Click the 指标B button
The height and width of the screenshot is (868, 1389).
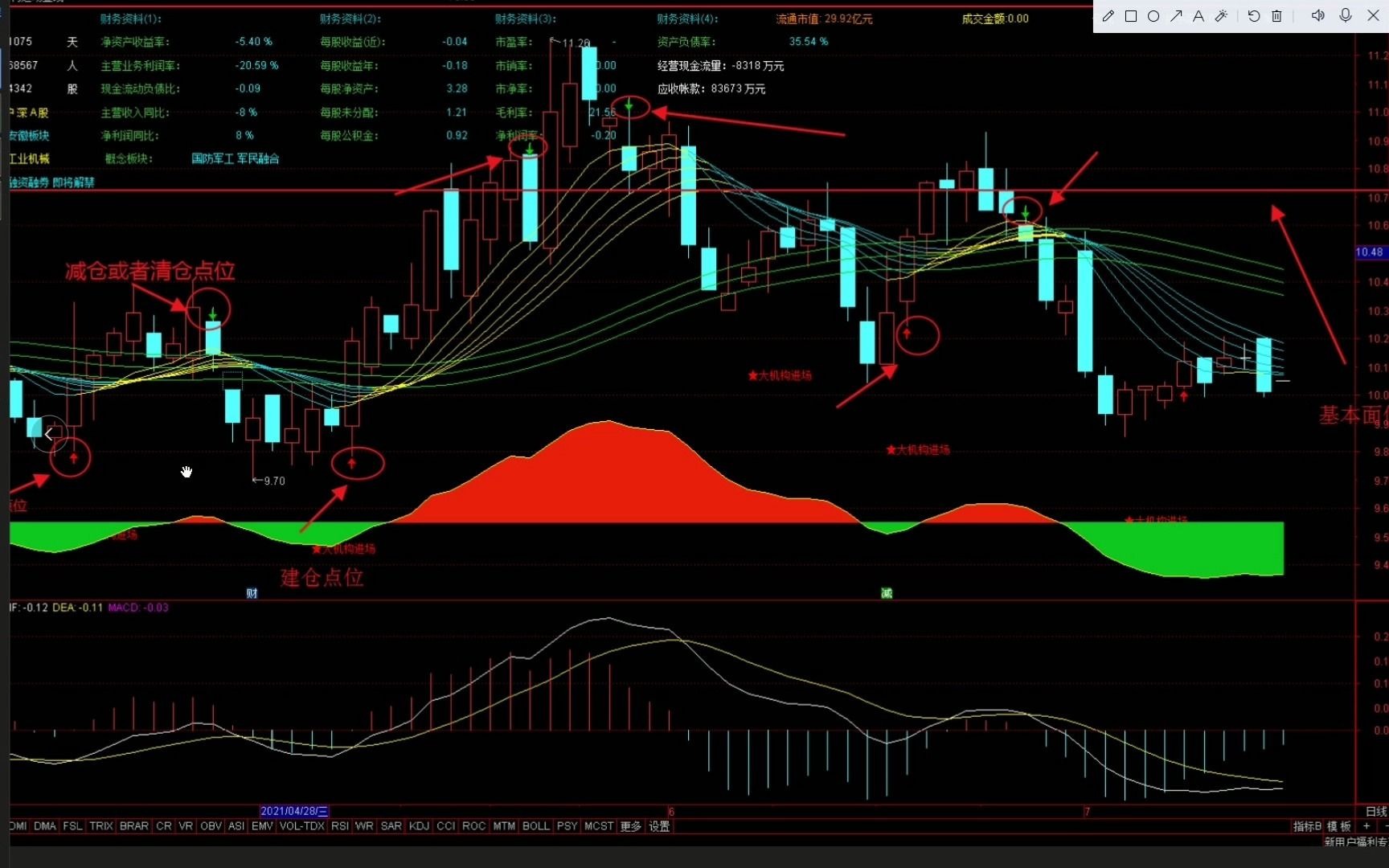1307,825
